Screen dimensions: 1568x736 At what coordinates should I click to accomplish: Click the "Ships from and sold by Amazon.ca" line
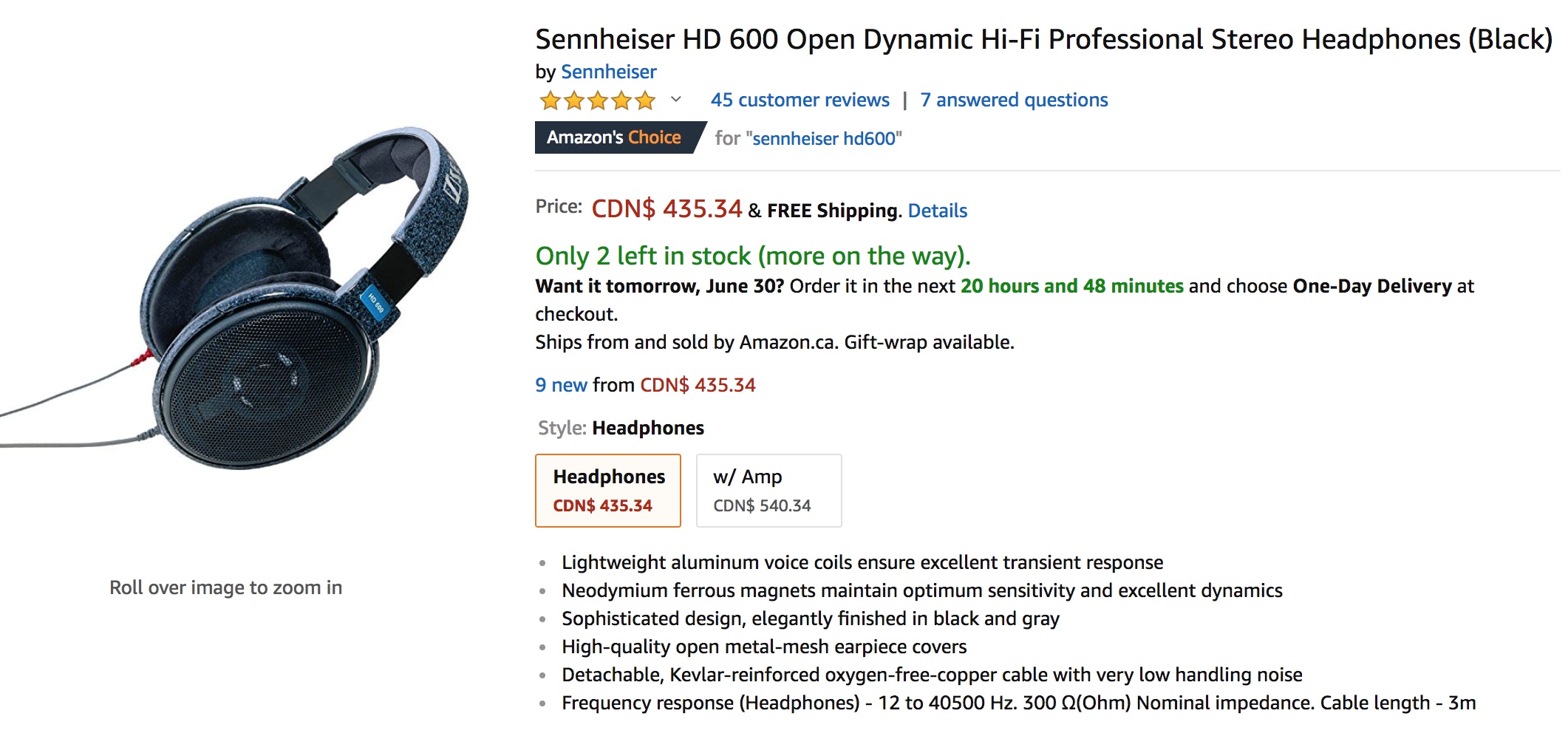pos(774,343)
